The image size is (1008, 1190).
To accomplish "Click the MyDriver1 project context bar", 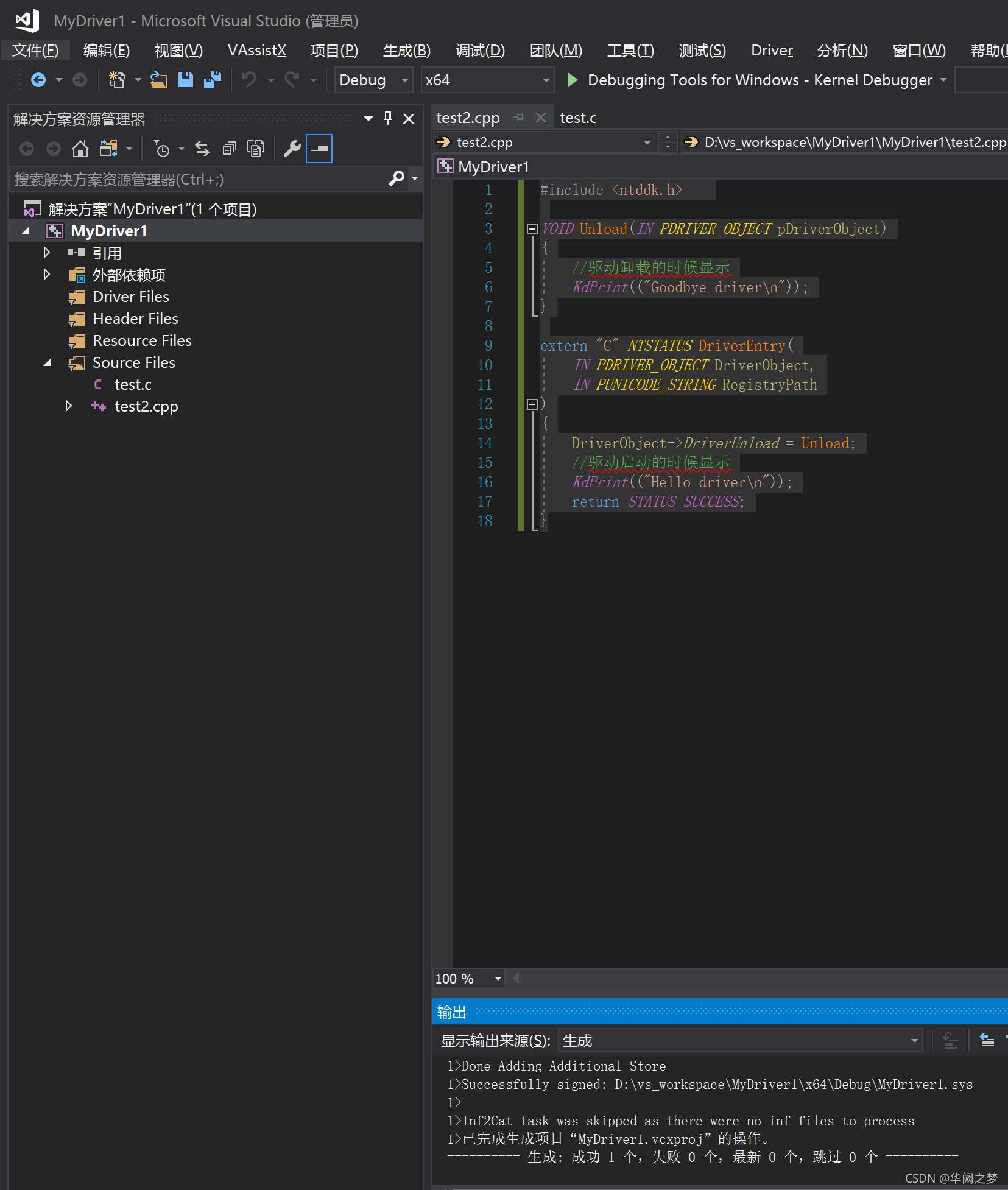I will pyautogui.click(x=719, y=167).
